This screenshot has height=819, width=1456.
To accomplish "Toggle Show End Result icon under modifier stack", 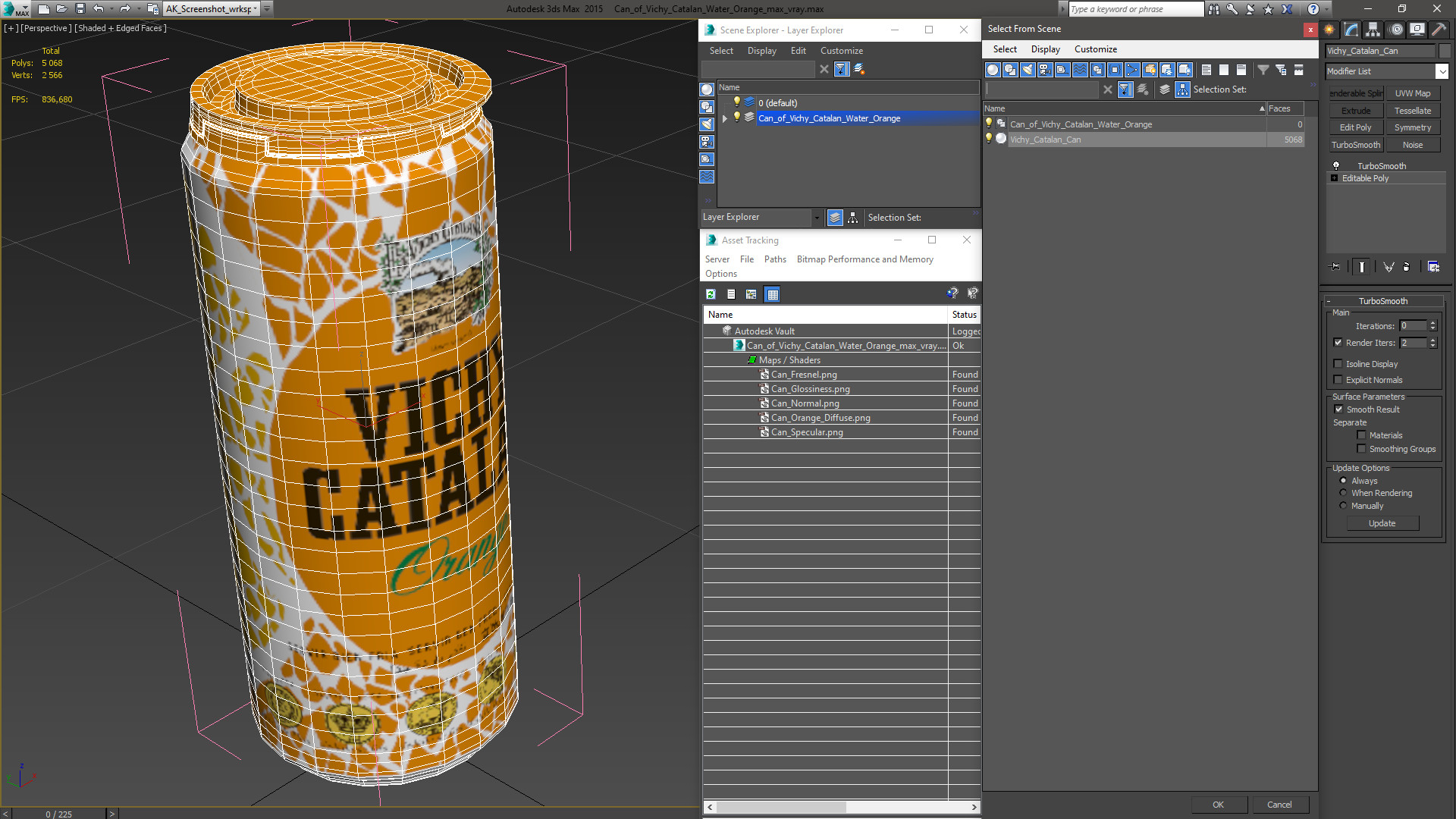I will click(1362, 267).
